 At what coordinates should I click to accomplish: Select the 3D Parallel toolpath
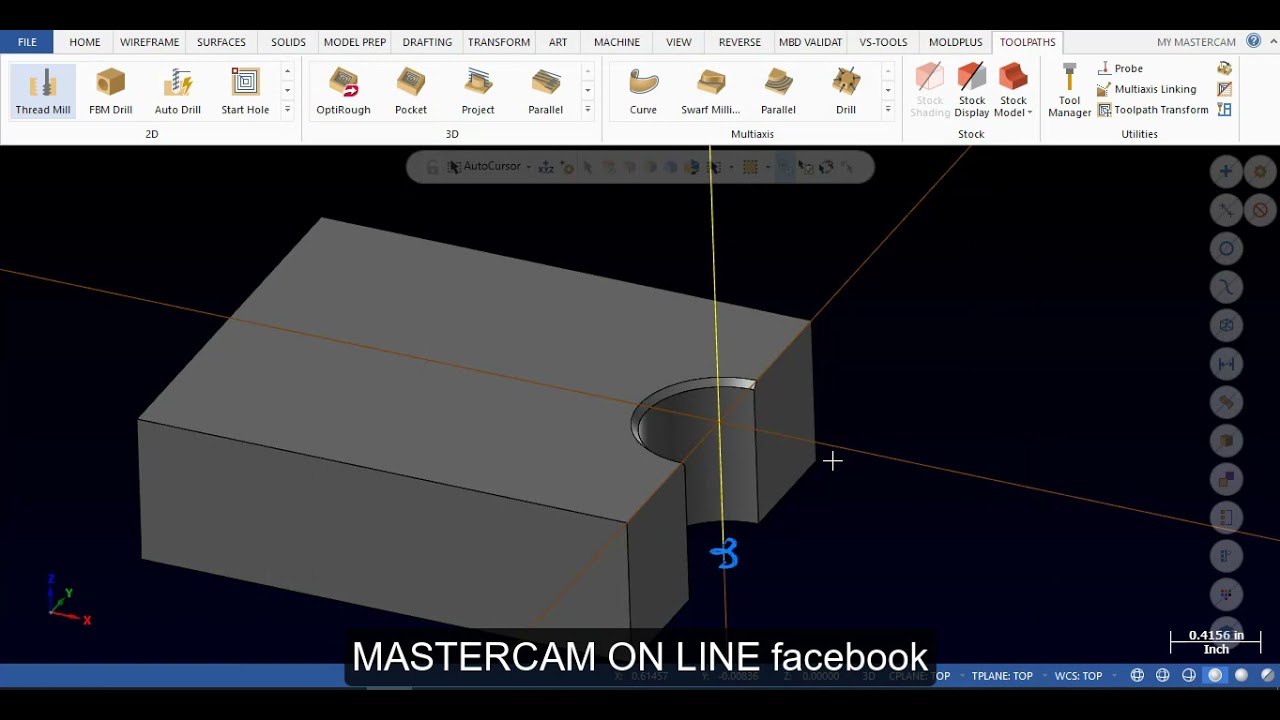(545, 91)
